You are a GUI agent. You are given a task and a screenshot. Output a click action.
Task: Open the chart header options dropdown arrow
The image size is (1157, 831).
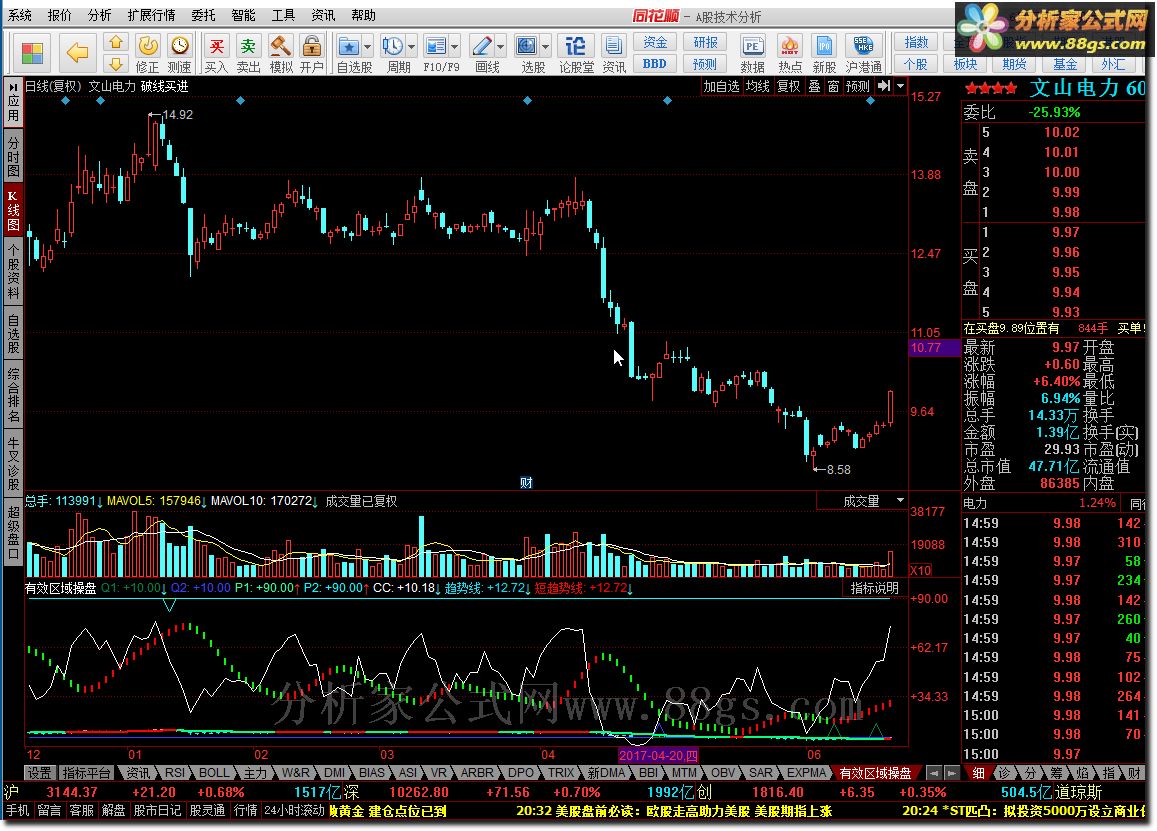(900, 86)
